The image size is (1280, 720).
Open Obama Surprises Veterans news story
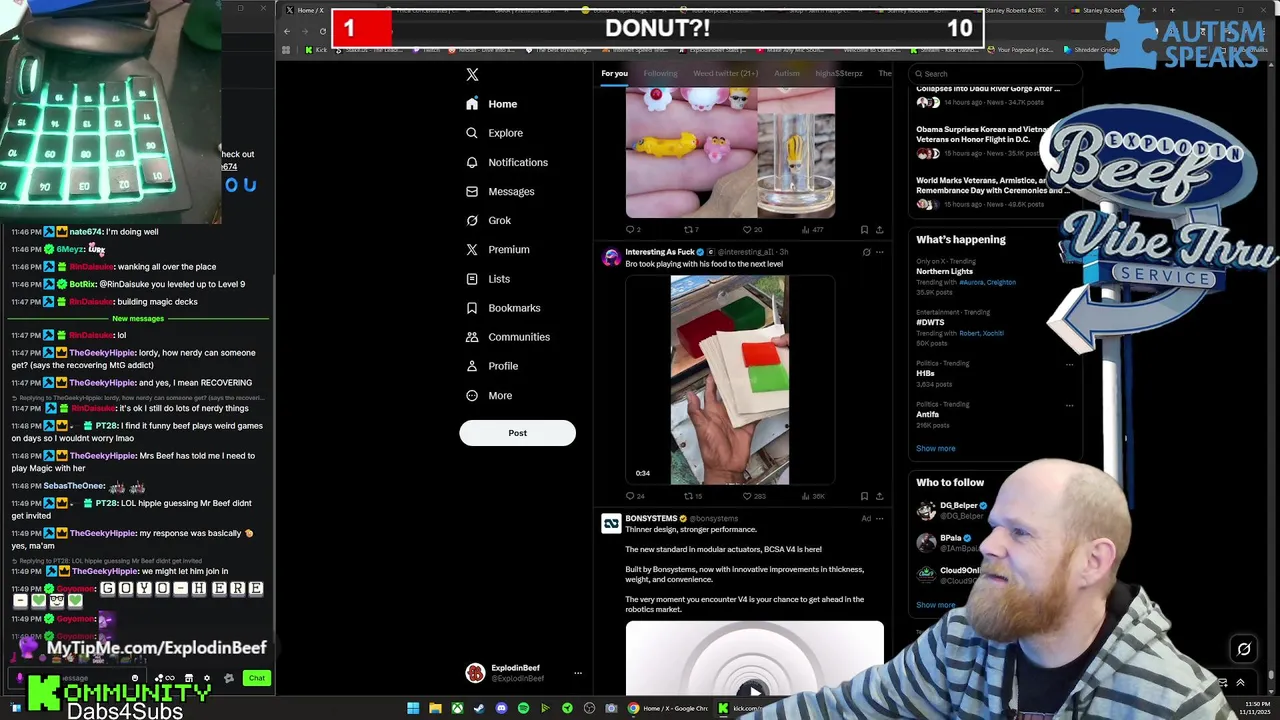point(982,134)
